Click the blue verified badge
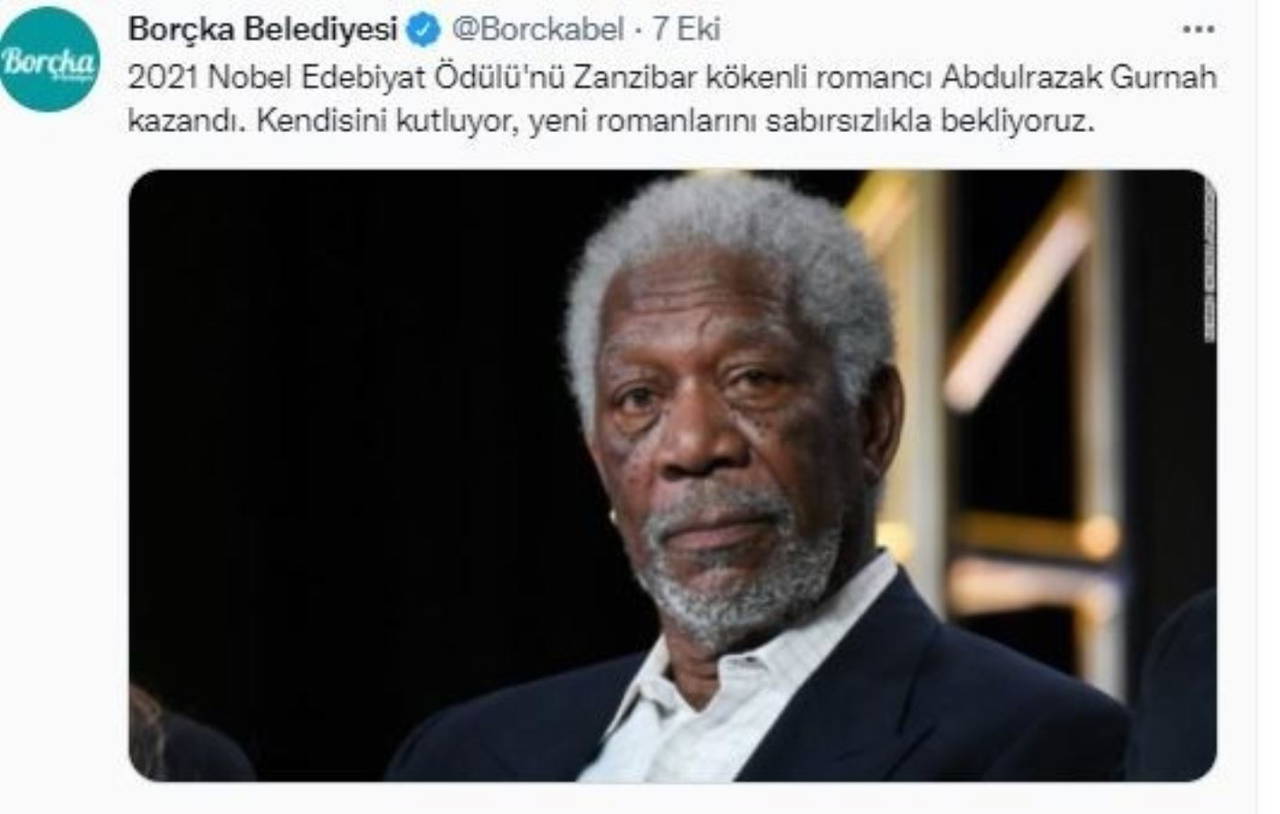 point(424,30)
